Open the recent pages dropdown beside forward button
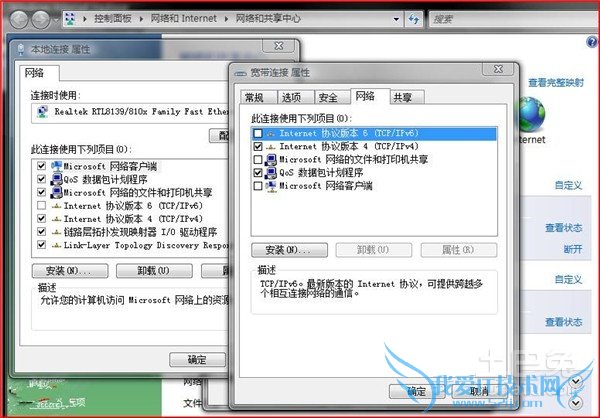This screenshot has width=600, height=418. pyautogui.click(x=56, y=19)
